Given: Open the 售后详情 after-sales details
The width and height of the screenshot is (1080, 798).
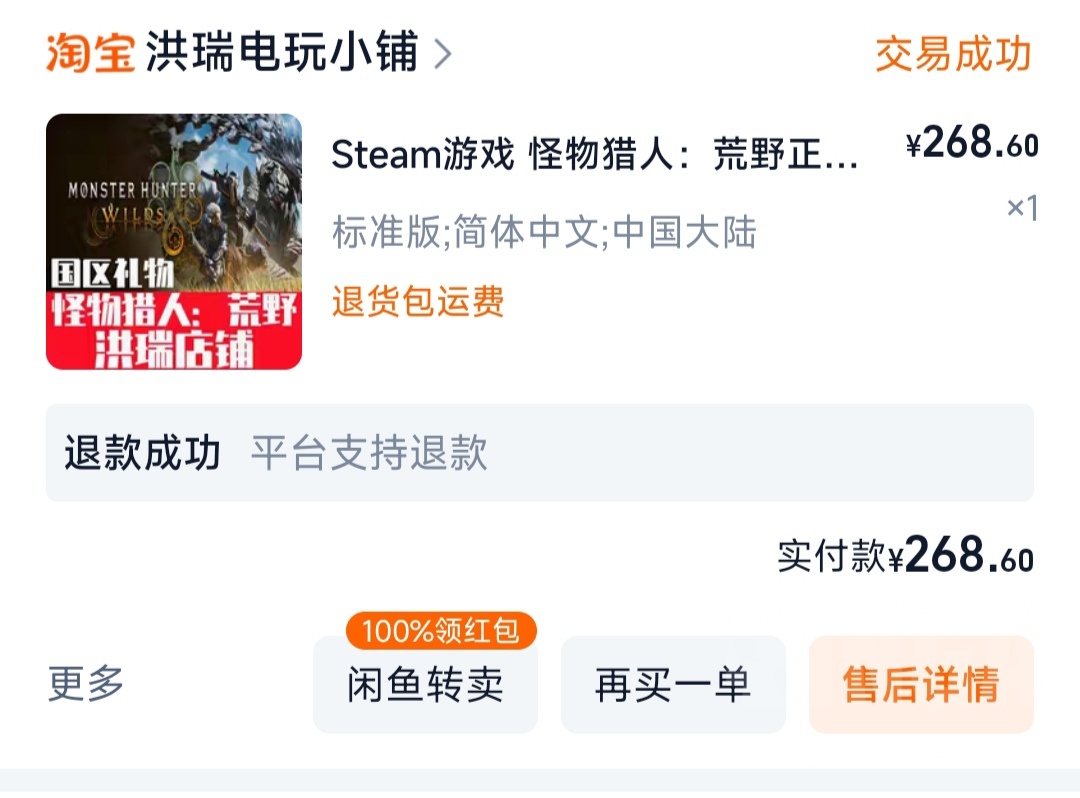Looking at the screenshot, I should coord(920,685).
